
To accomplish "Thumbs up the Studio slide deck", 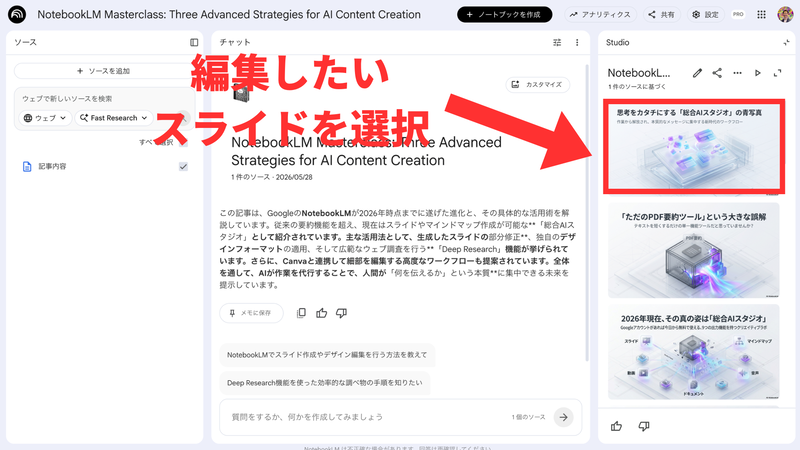I will (616, 426).
